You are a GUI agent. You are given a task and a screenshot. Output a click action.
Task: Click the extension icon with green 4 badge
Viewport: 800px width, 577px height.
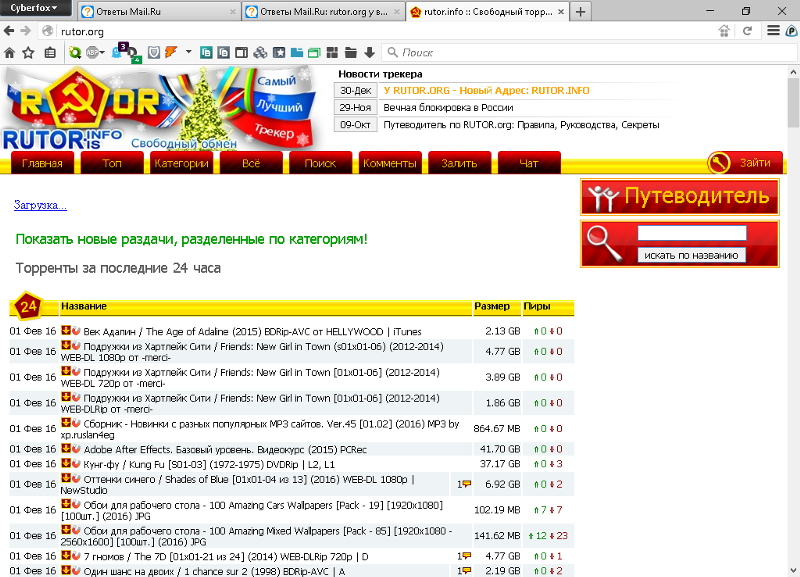pos(134,55)
